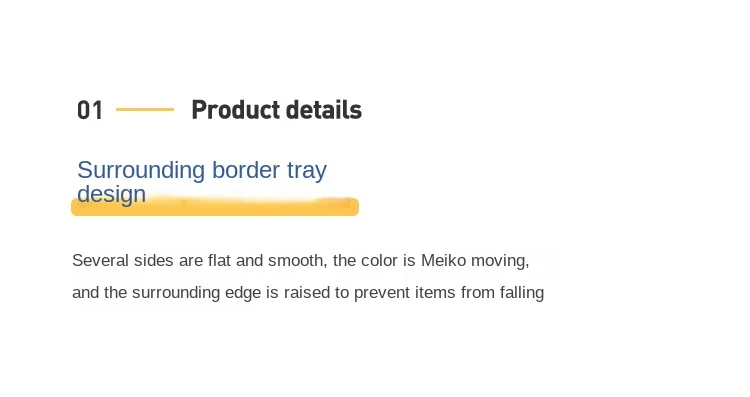Click the word "Several" in the description
Image resolution: width=750 pixels, height=397 pixels.
(100, 261)
